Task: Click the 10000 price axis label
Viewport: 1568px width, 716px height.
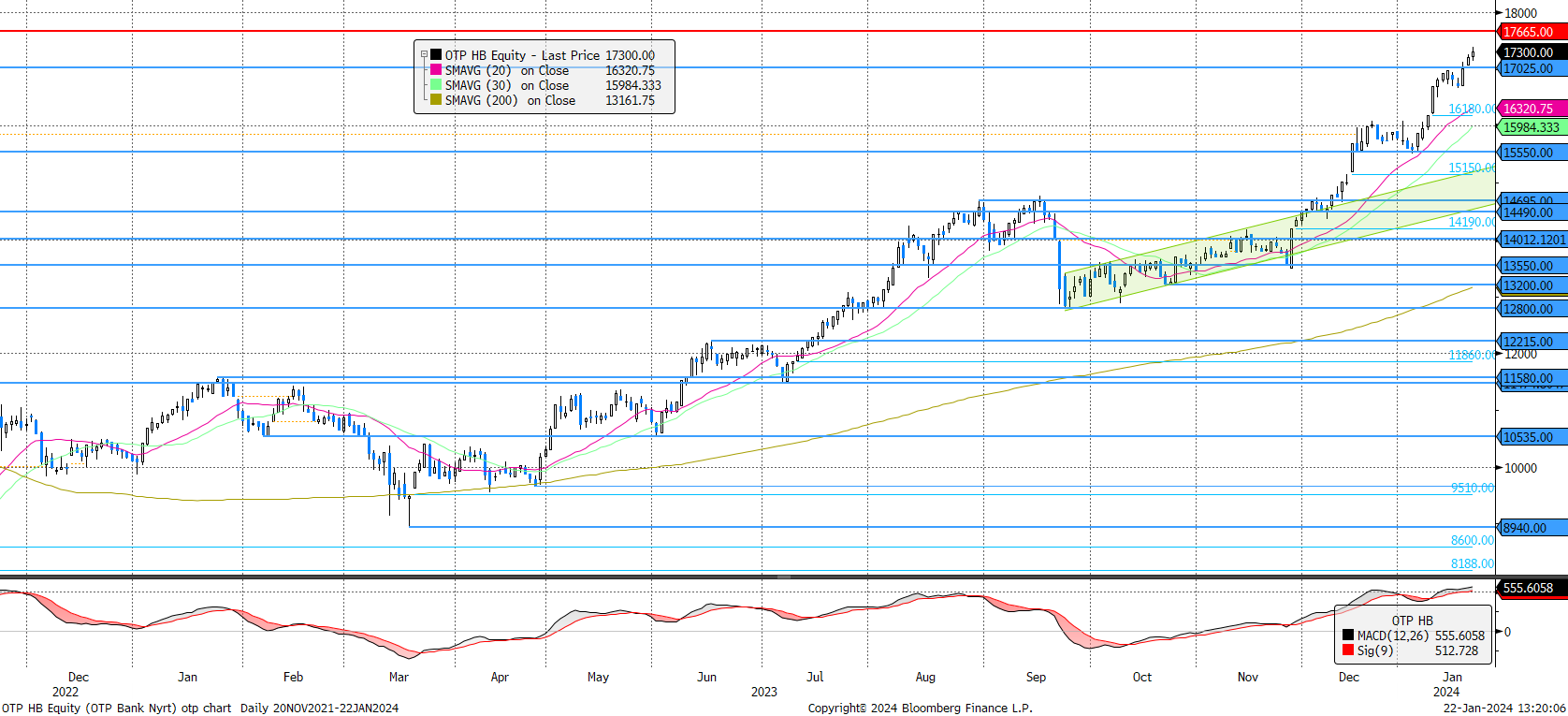Action: tap(1520, 468)
